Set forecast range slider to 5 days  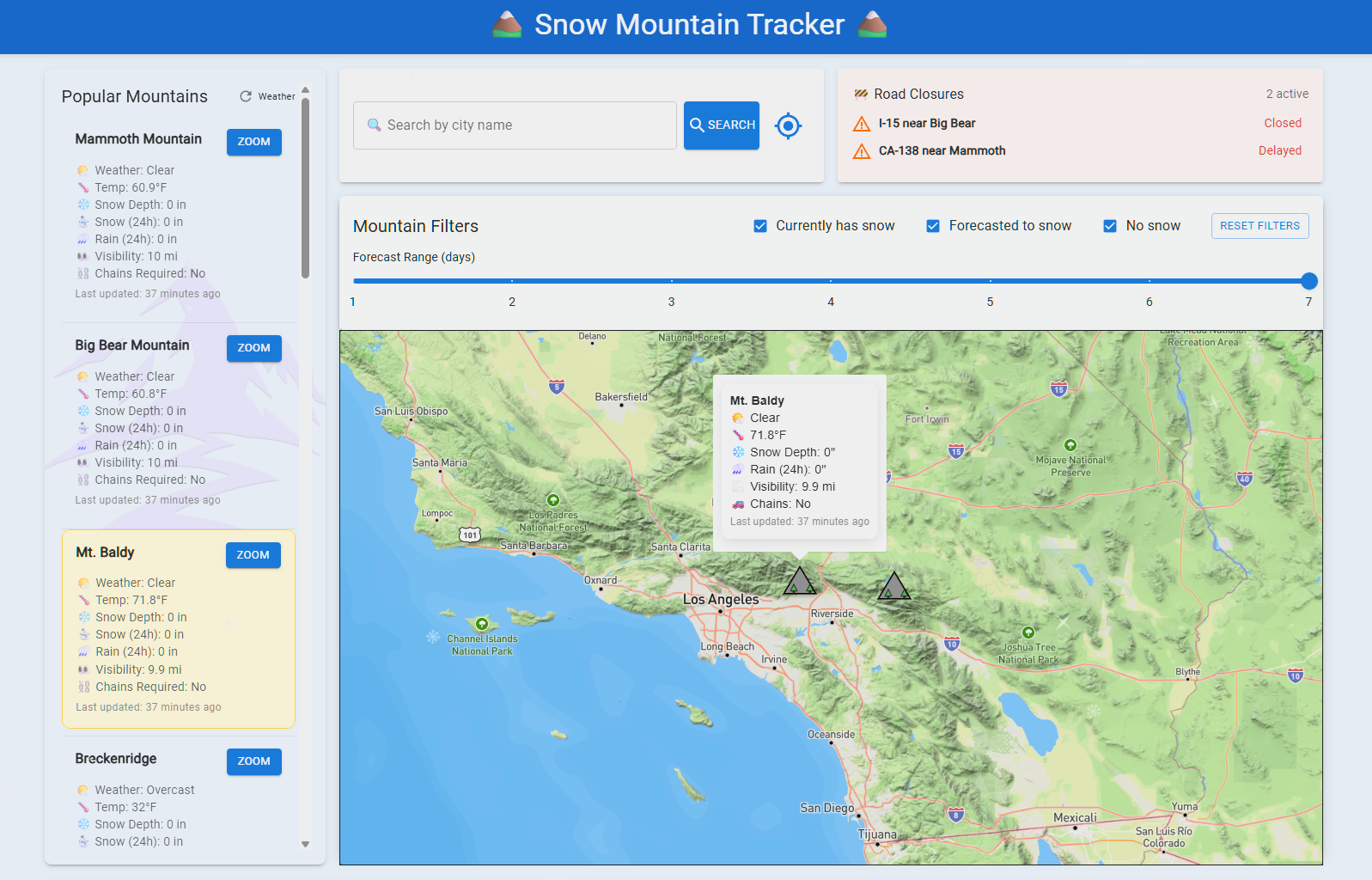tap(991, 281)
